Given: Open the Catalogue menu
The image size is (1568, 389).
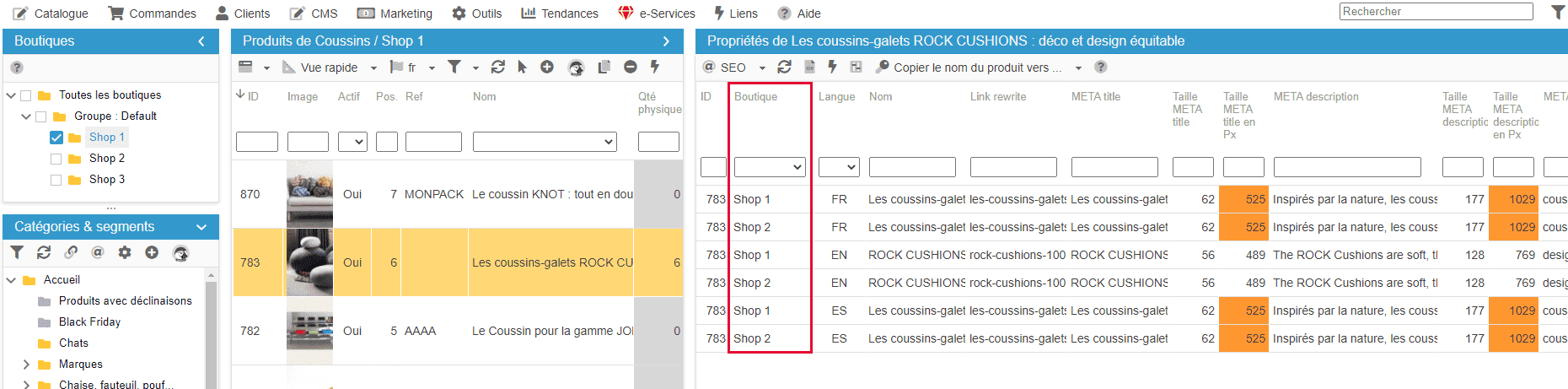Looking at the screenshot, I should click(51, 14).
